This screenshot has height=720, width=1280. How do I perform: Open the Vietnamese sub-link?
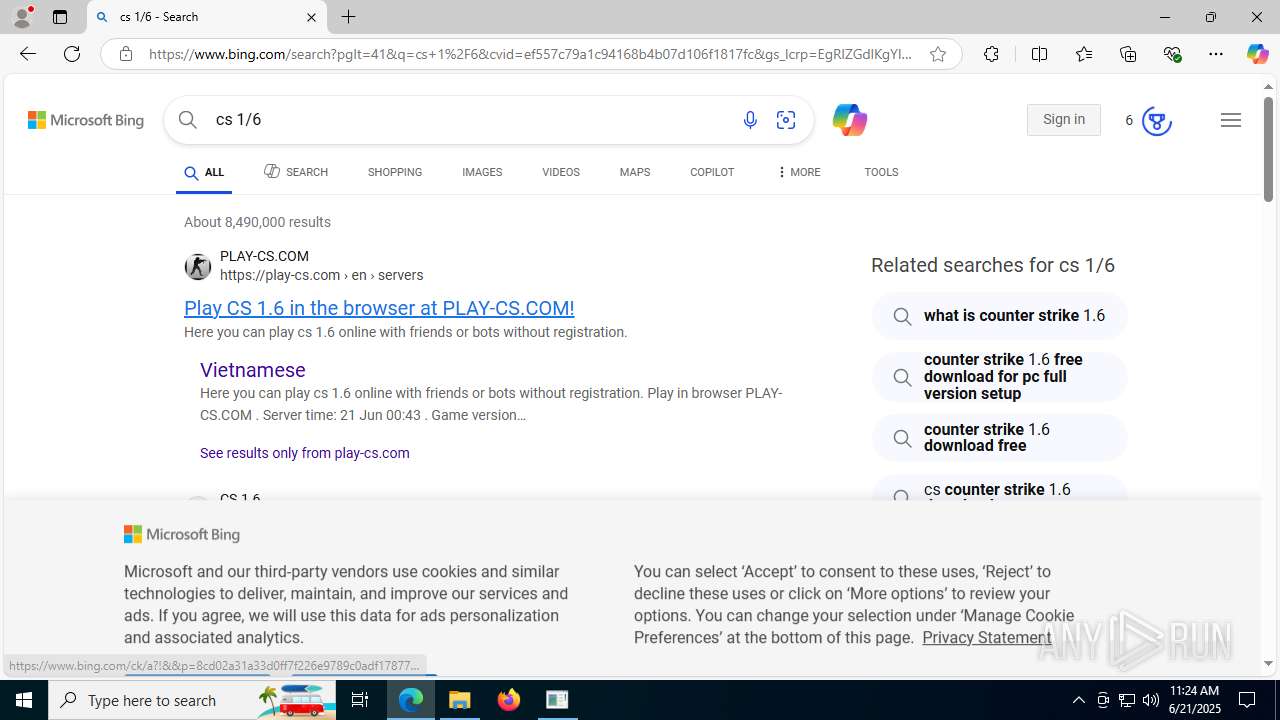[253, 370]
